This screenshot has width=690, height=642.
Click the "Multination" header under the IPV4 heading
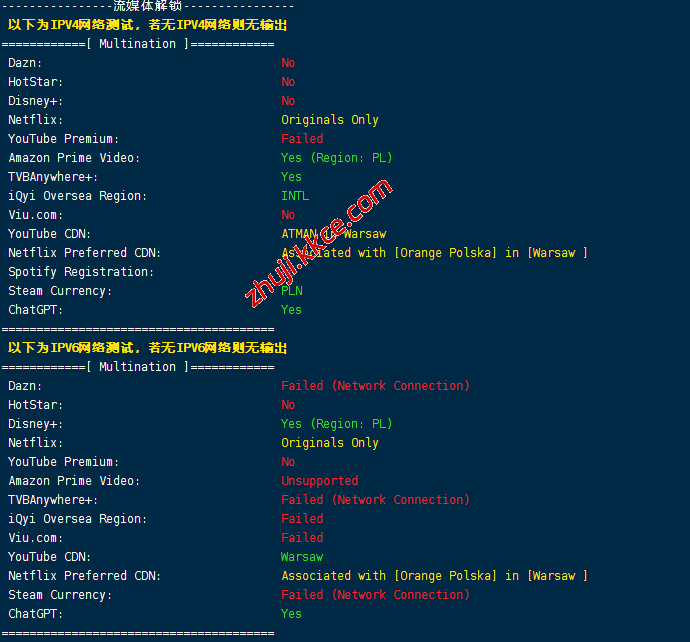tap(137, 44)
